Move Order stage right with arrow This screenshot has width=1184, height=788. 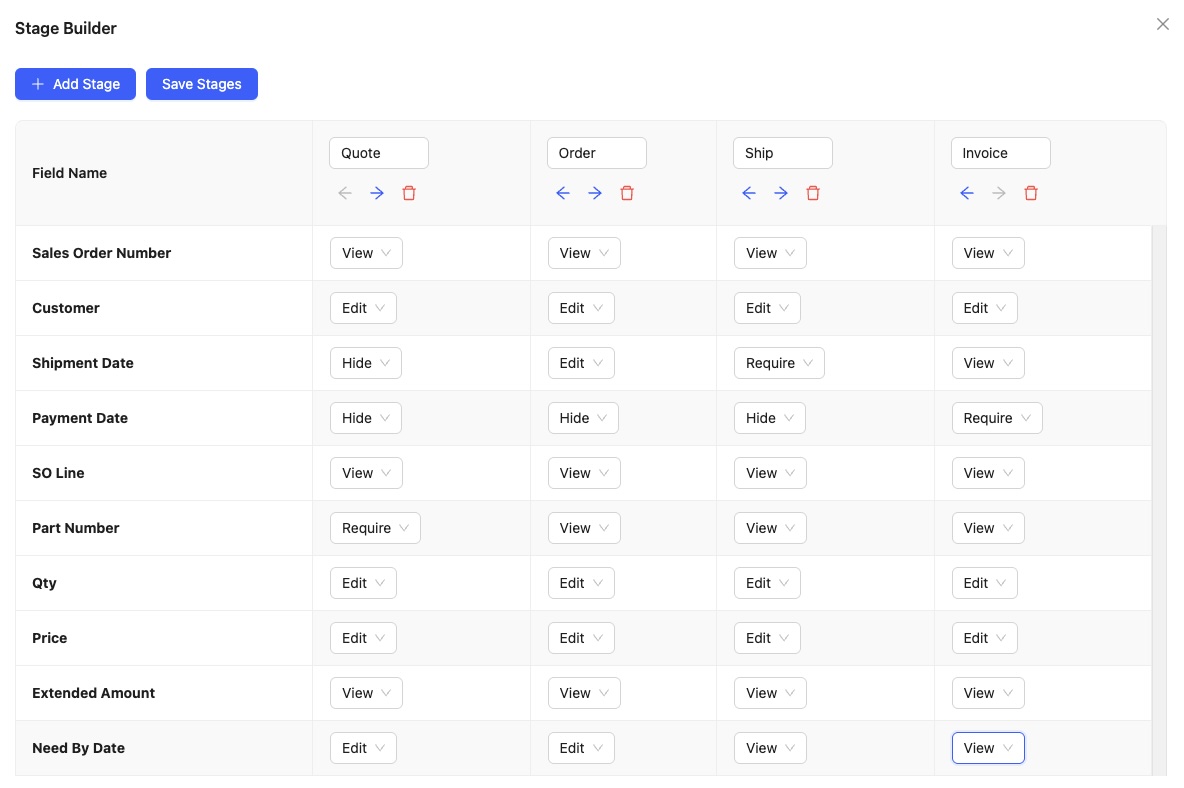click(x=595, y=193)
